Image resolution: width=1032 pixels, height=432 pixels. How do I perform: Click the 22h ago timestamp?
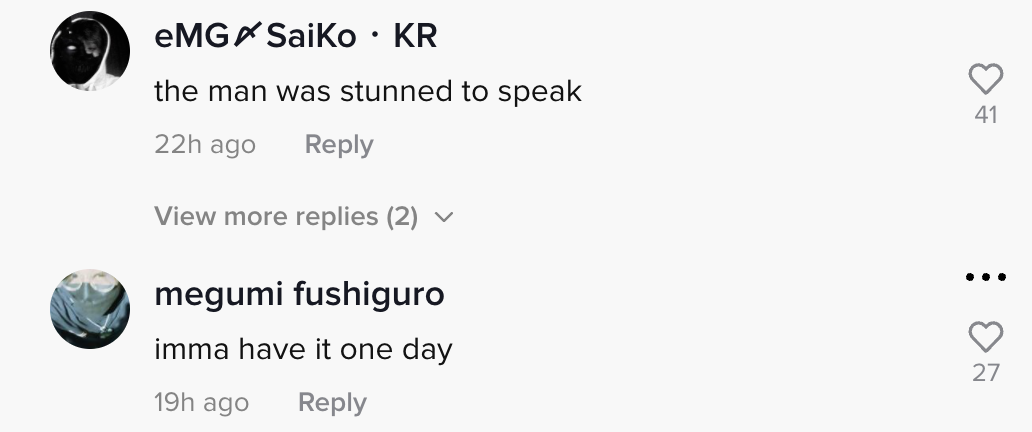[x=205, y=145]
